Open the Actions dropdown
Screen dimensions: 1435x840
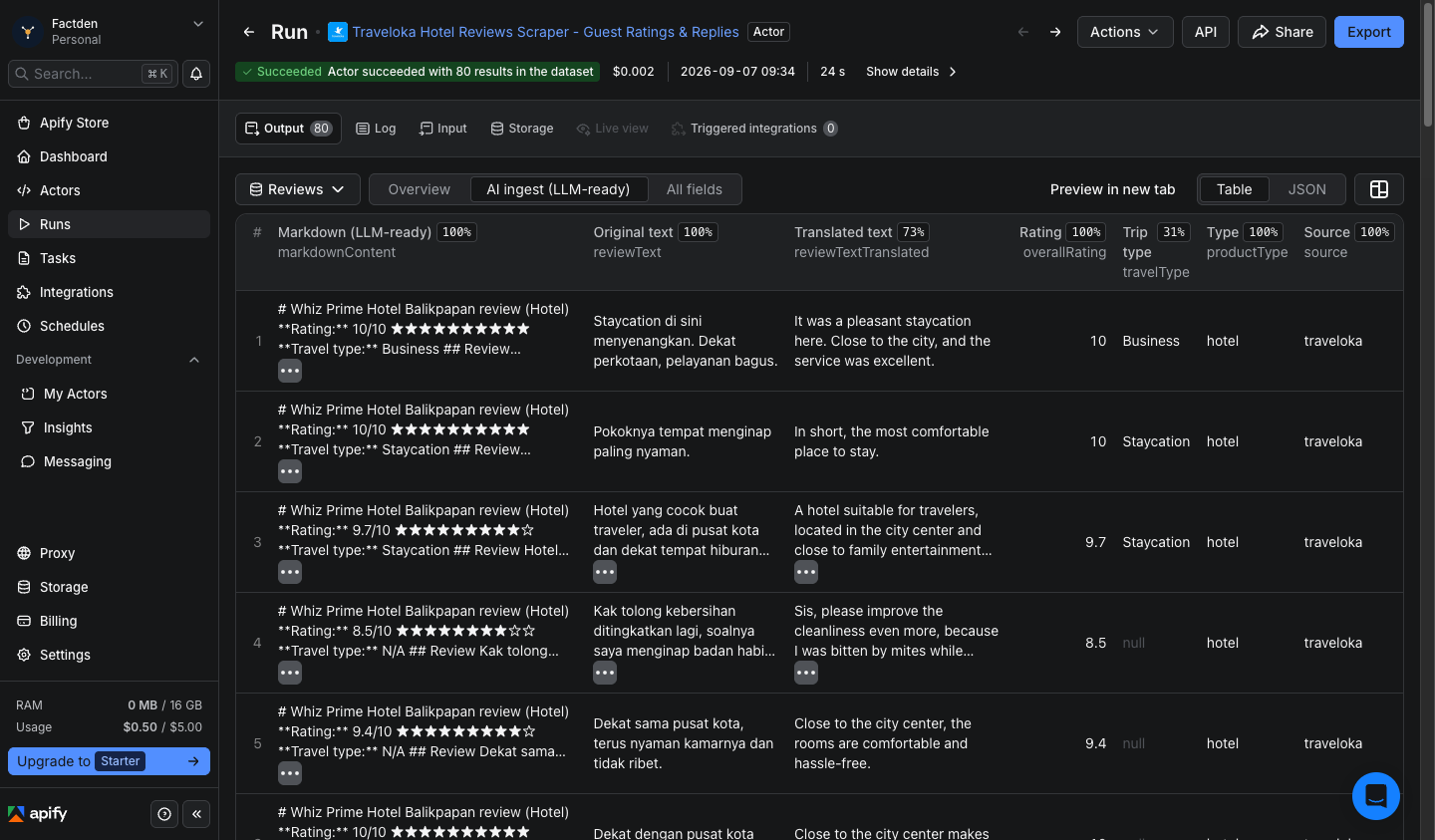pyautogui.click(x=1124, y=32)
